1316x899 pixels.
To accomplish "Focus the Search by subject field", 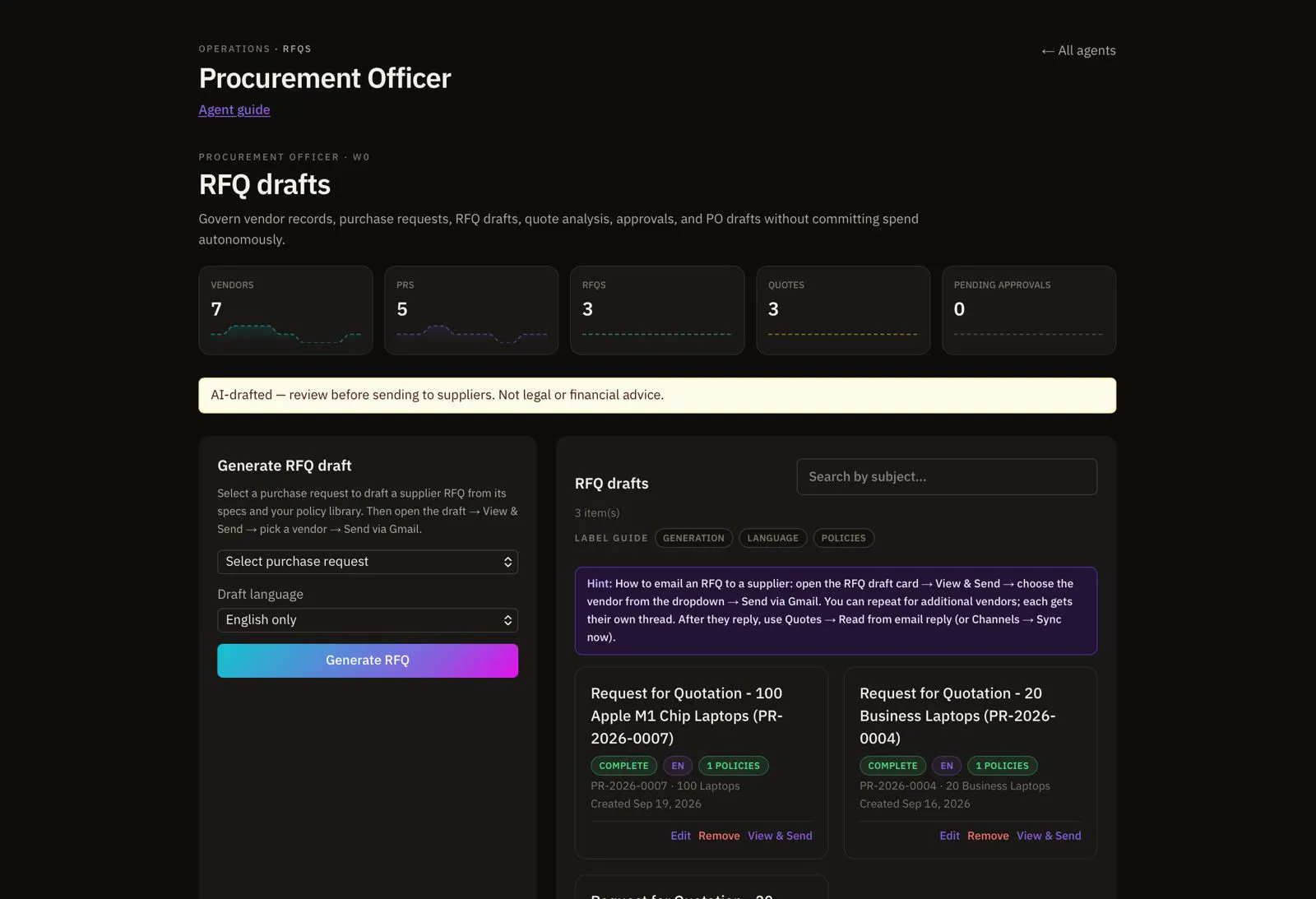I will click(947, 477).
